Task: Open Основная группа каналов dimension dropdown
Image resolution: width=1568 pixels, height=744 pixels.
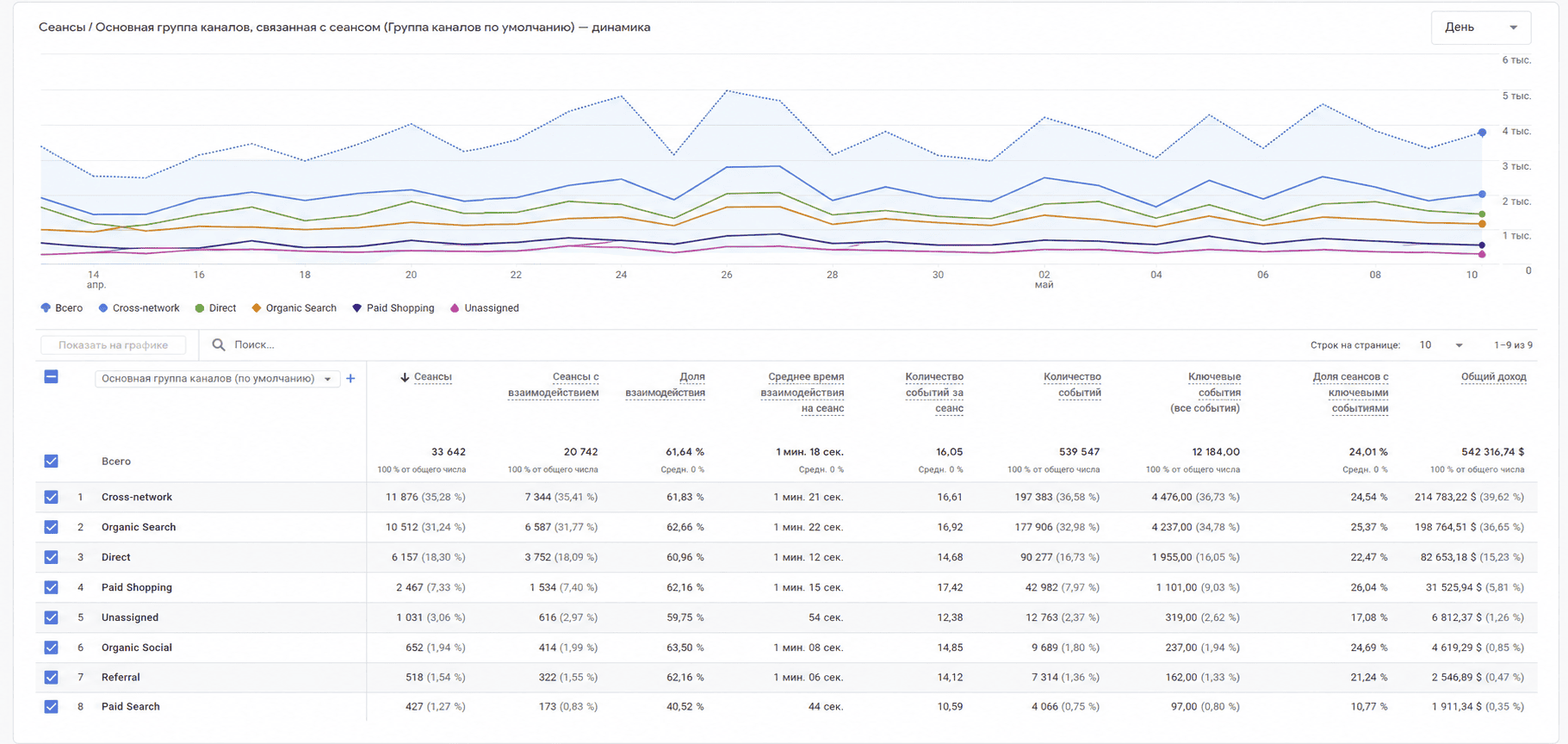Action: coord(215,379)
